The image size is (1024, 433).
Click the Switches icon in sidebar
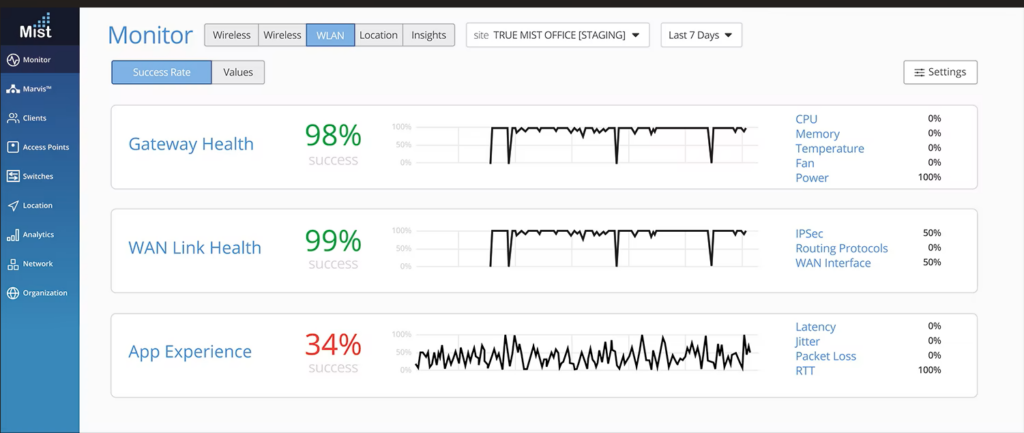(13, 176)
